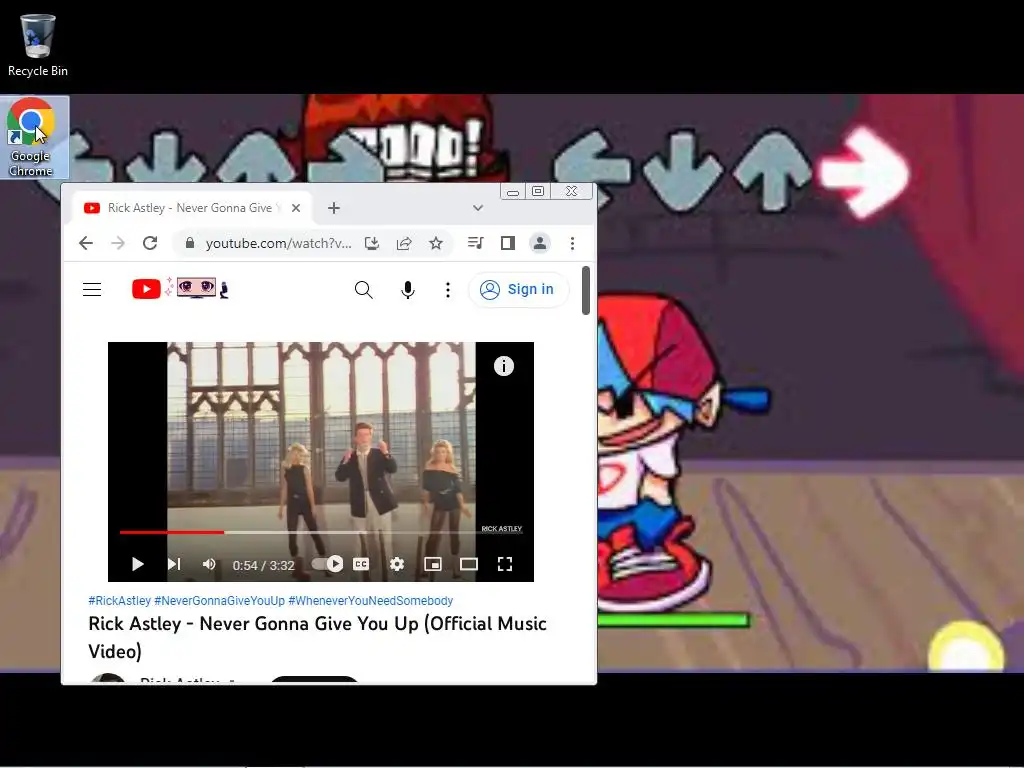Screen dimensions: 1024x768
Task: Open the Recycle Bin desktop icon
Action: [x=37, y=46]
